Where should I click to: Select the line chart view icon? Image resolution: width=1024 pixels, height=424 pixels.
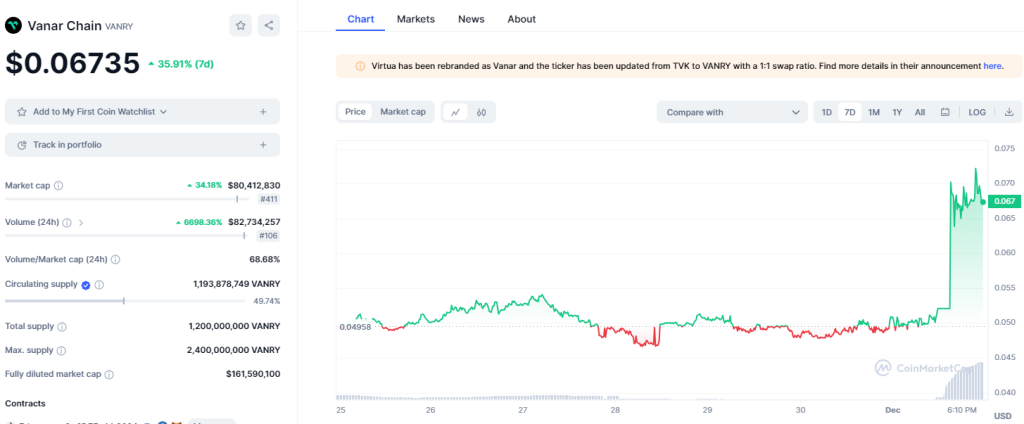456,112
